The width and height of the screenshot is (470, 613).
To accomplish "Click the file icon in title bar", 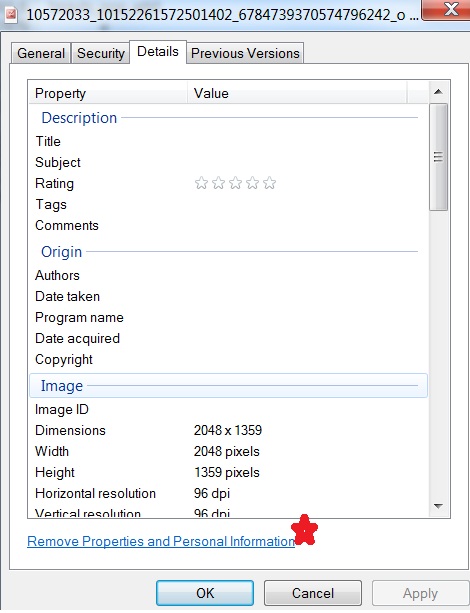I will point(11,14).
